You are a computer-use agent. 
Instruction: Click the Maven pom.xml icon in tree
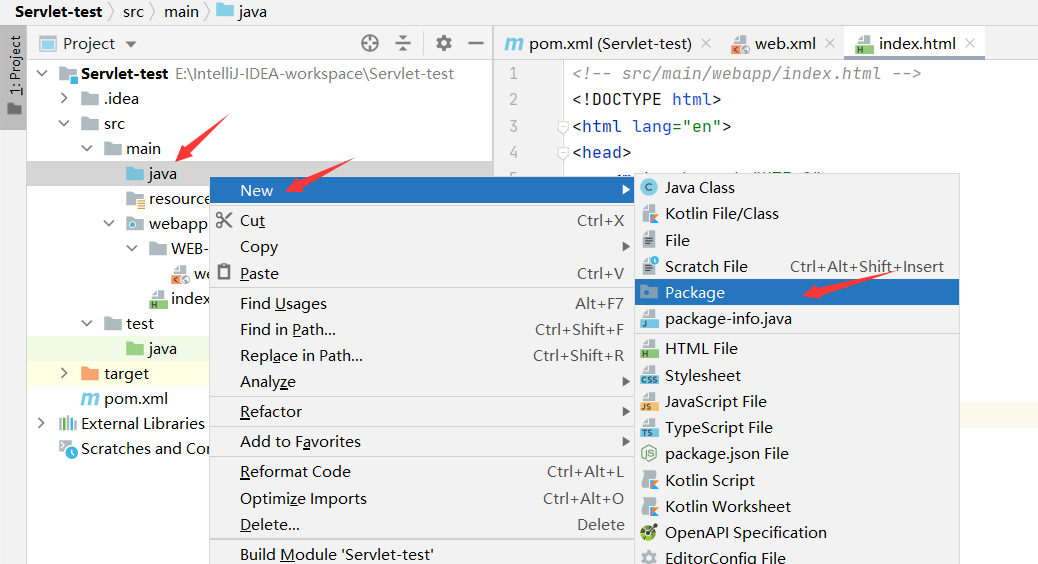point(89,399)
